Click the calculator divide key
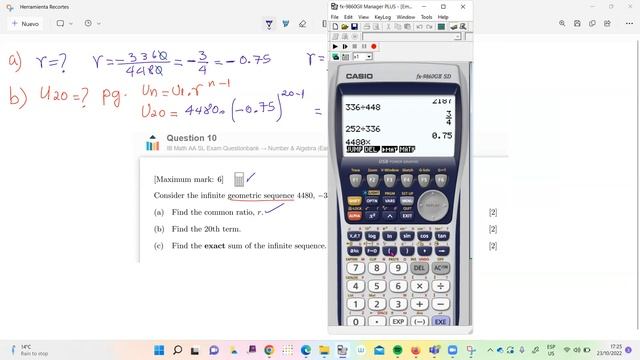 (441, 286)
